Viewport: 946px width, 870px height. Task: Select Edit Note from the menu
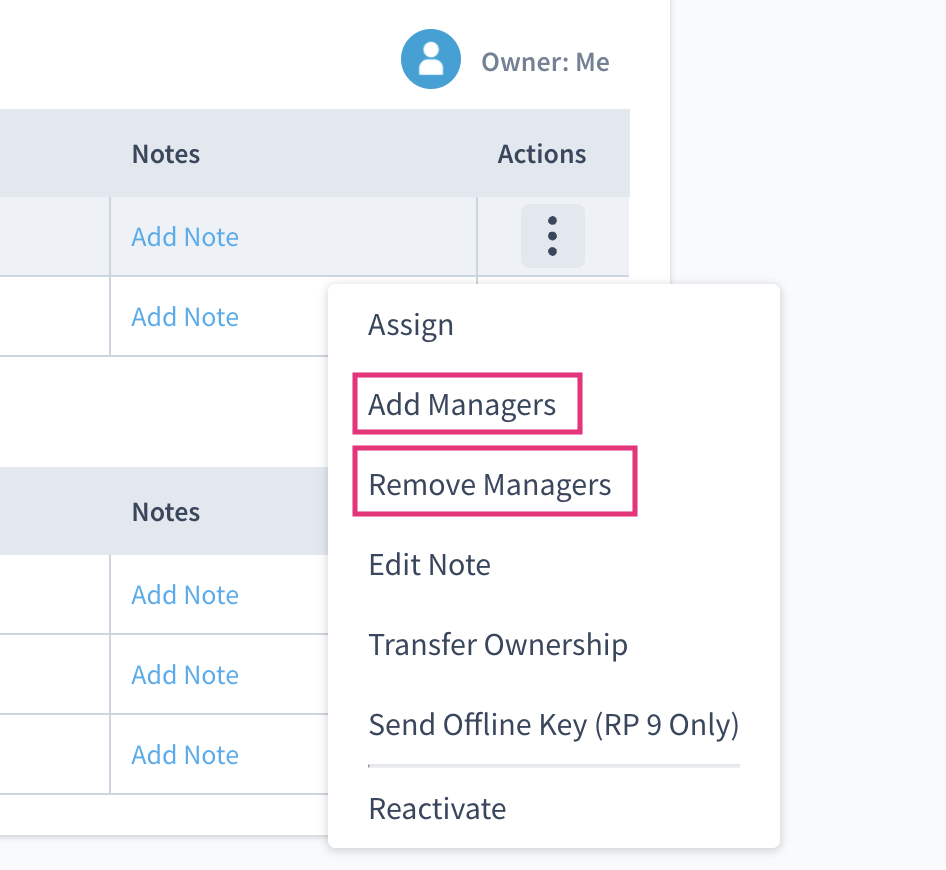[x=430, y=565]
